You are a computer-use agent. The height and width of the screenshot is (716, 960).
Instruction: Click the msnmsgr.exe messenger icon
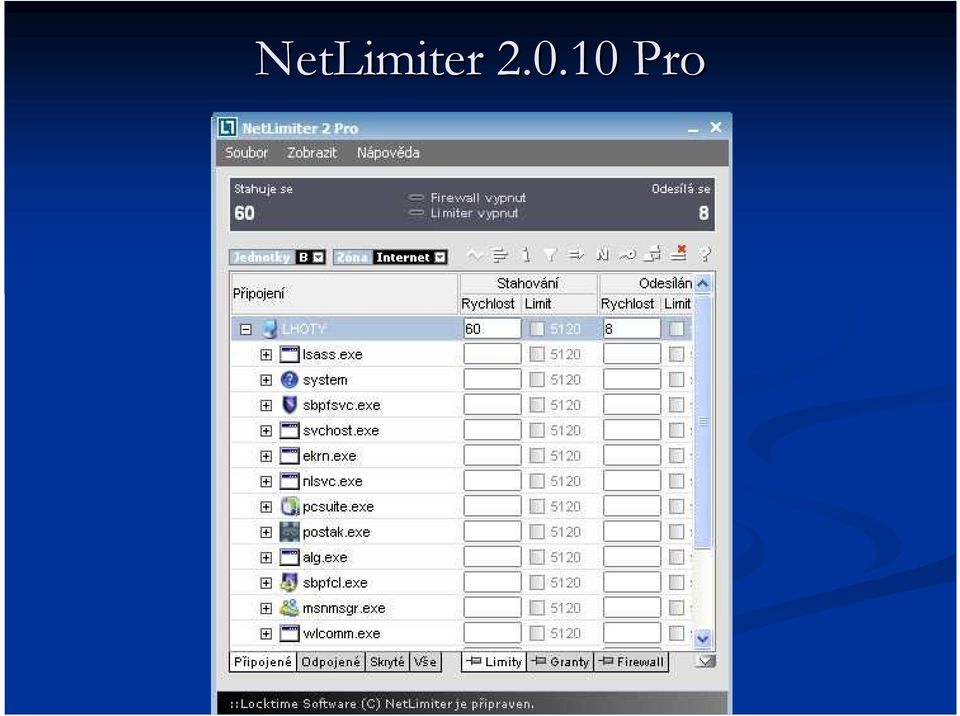click(289, 608)
